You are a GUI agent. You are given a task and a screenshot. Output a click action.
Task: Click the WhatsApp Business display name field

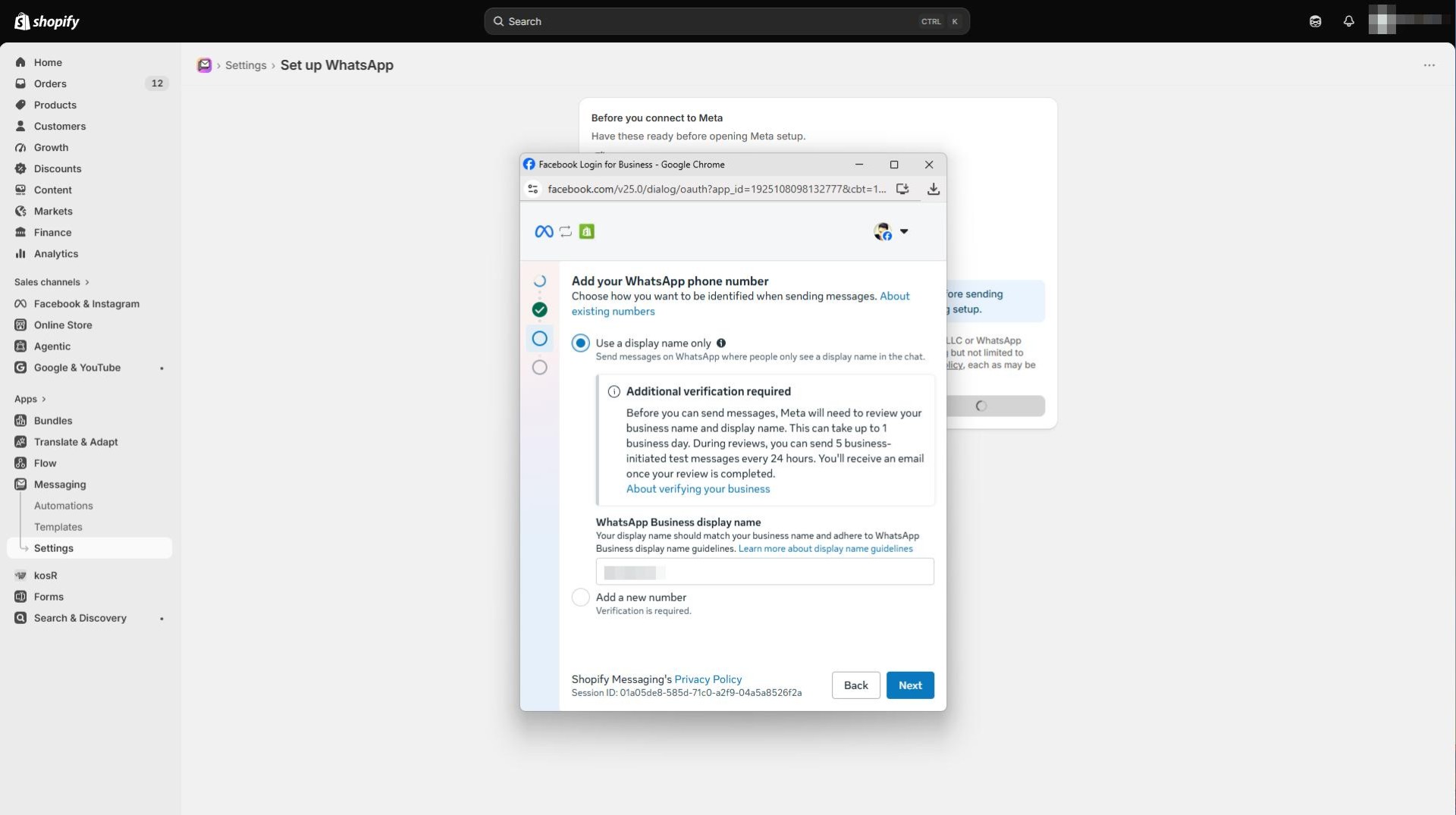pos(764,572)
